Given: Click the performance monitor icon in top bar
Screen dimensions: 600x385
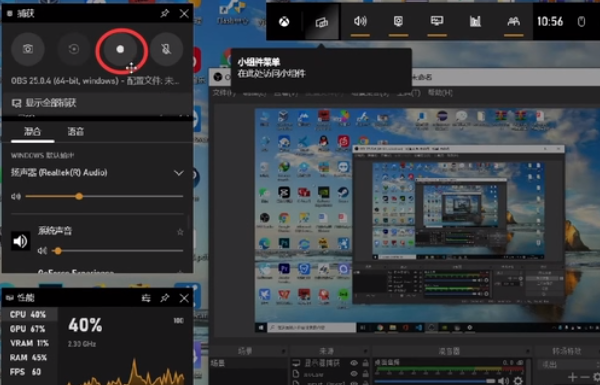Looking at the screenshot, I should (x=475, y=21).
